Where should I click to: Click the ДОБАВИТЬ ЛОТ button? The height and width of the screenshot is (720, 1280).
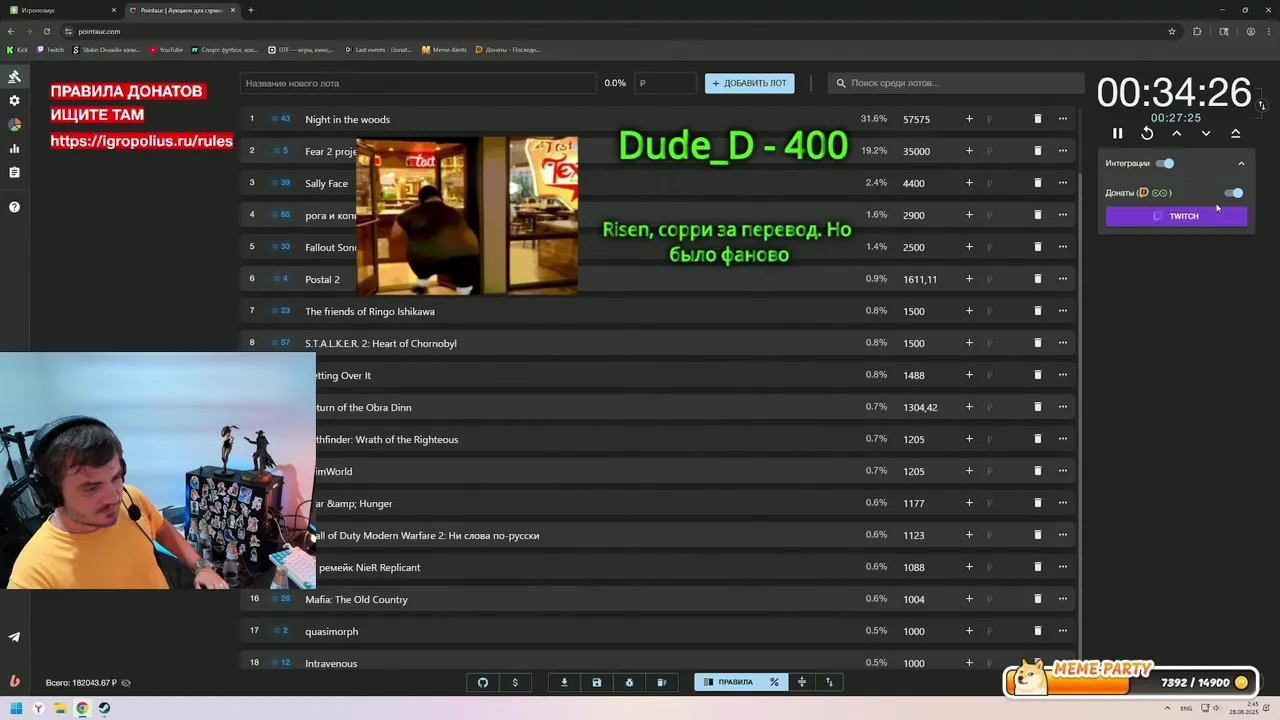tap(749, 83)
